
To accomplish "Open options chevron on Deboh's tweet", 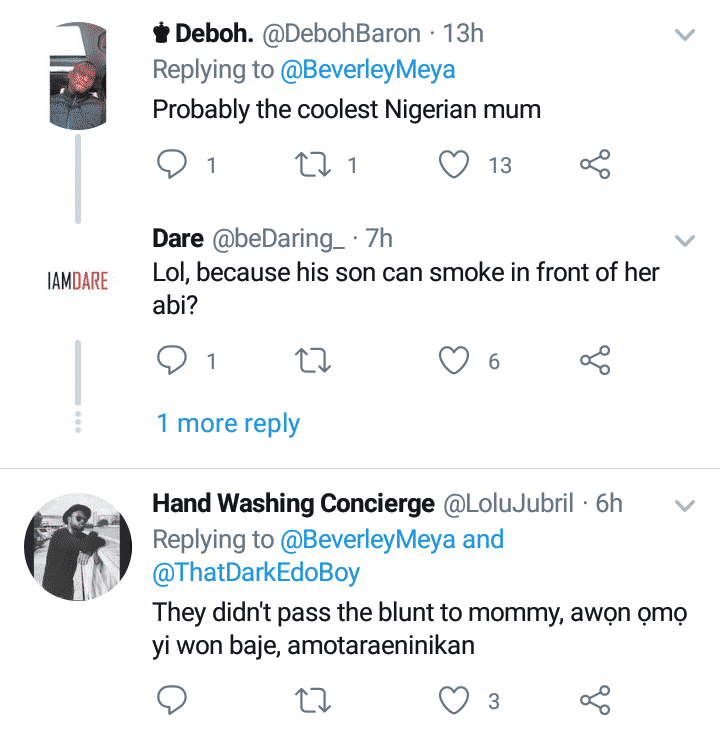I will click(685, 36).
